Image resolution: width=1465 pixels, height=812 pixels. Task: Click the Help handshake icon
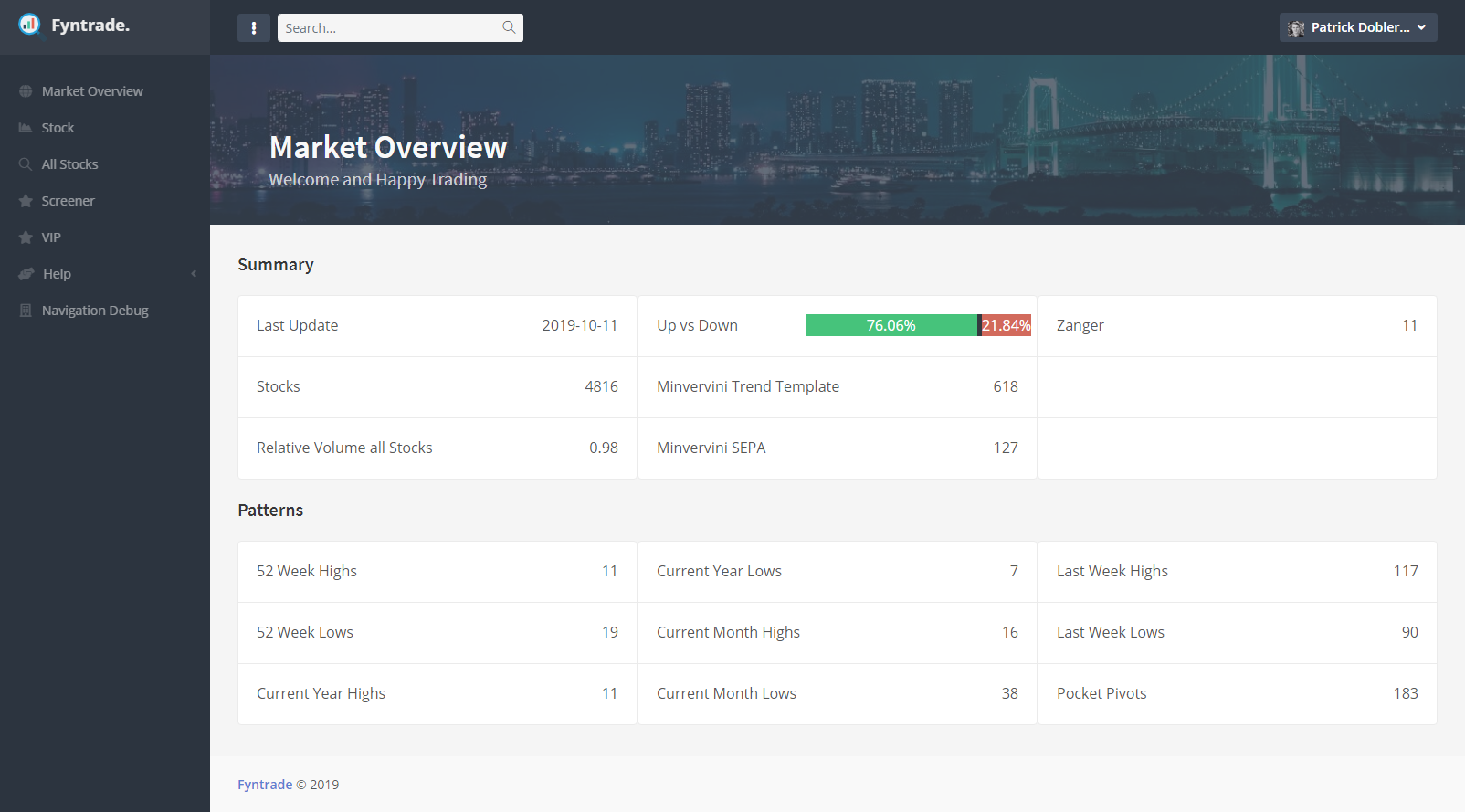tap(26, 274)
